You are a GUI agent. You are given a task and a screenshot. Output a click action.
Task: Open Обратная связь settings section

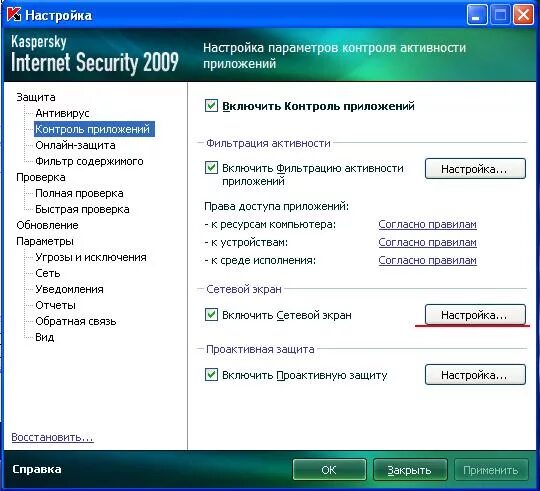coord(76,321)
